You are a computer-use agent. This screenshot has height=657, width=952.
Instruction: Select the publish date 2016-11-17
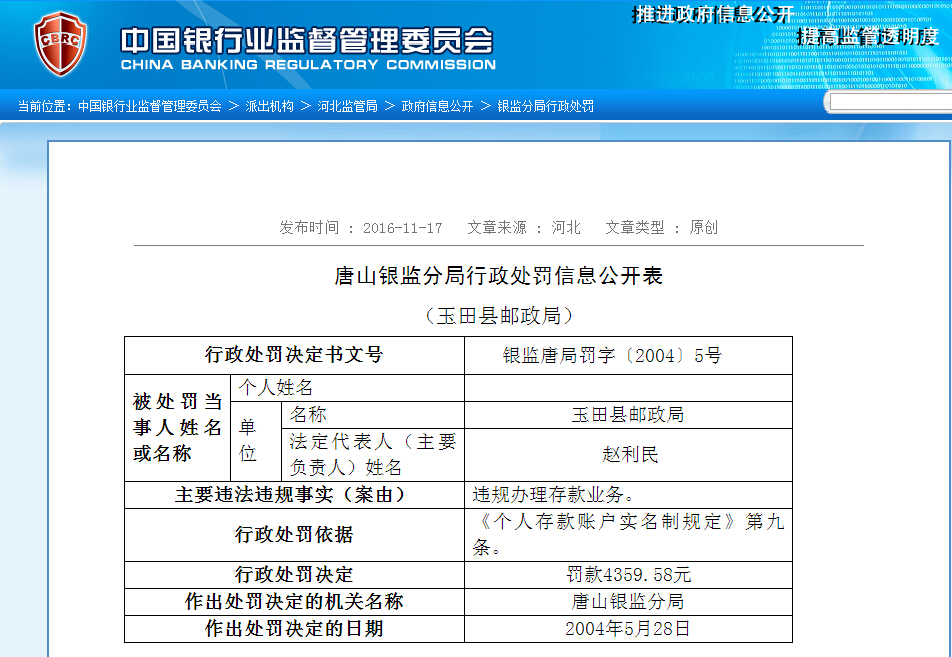coord(403,228)
